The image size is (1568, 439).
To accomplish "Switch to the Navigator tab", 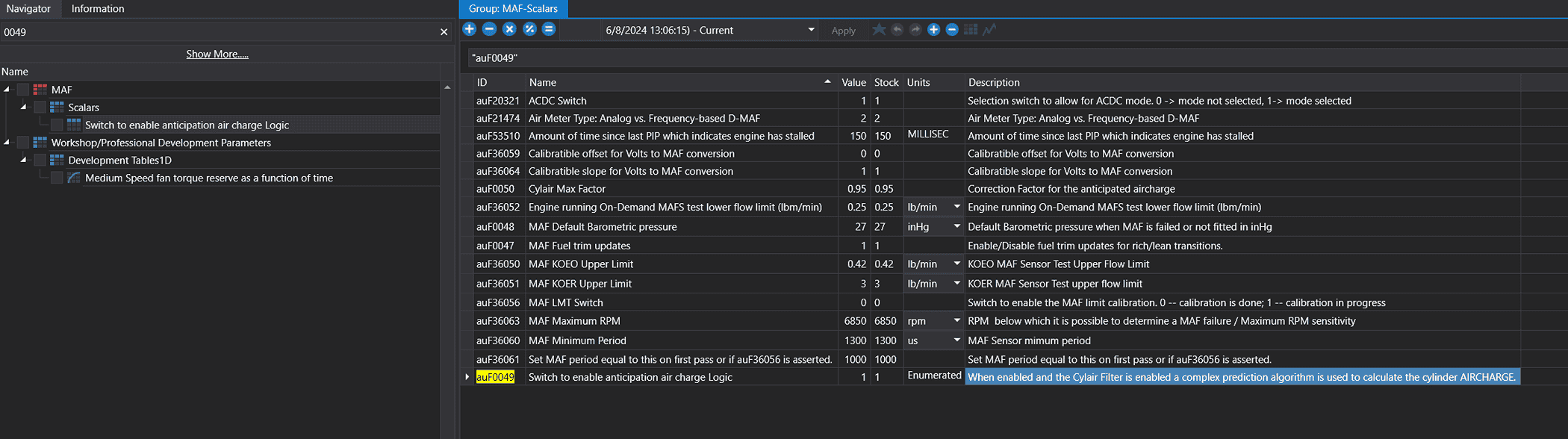I will (29, 9).
